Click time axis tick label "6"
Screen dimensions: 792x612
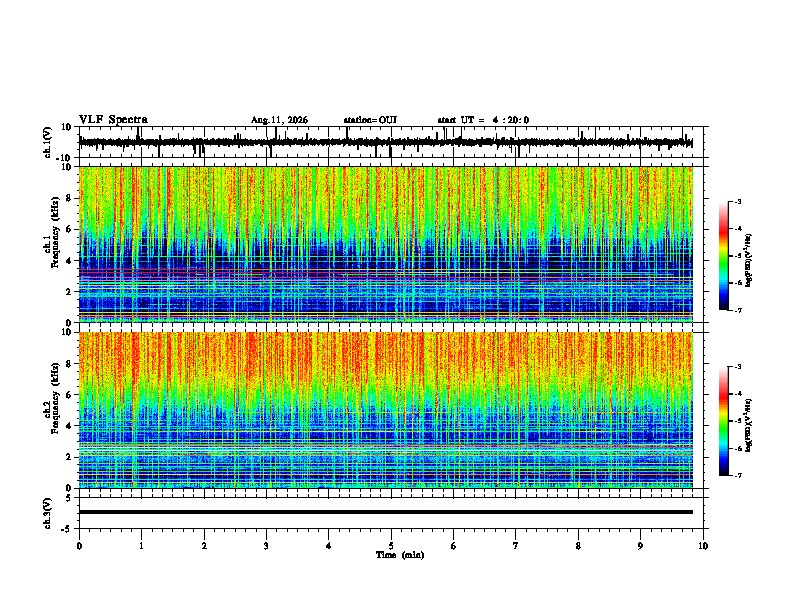454,546
